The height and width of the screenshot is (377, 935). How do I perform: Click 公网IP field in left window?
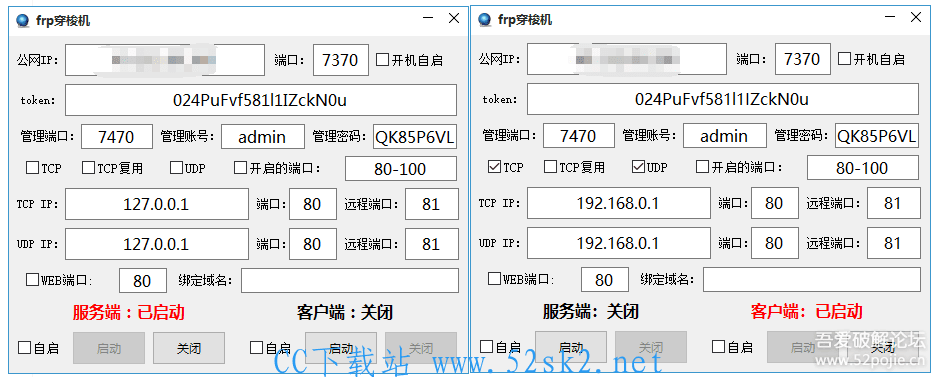click(x=165, y=60)
